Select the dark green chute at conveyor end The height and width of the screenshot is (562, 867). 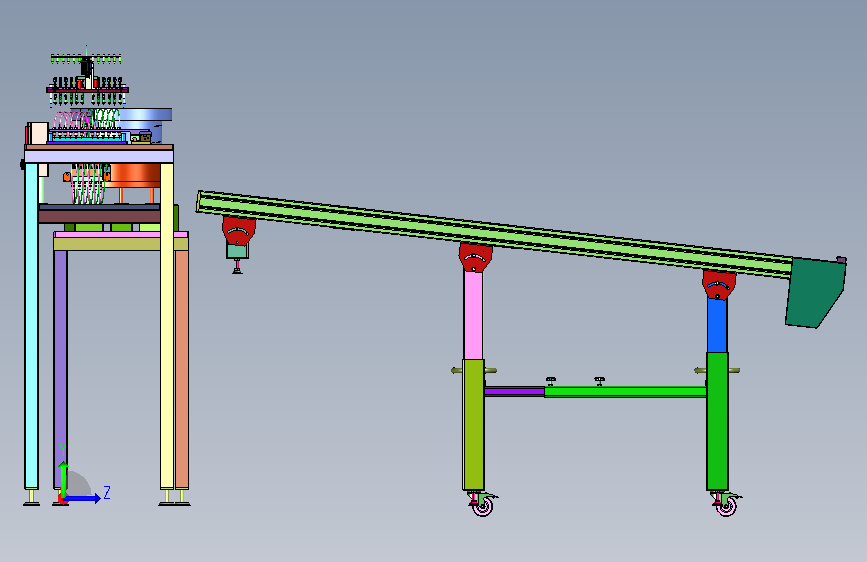point(815,292)
